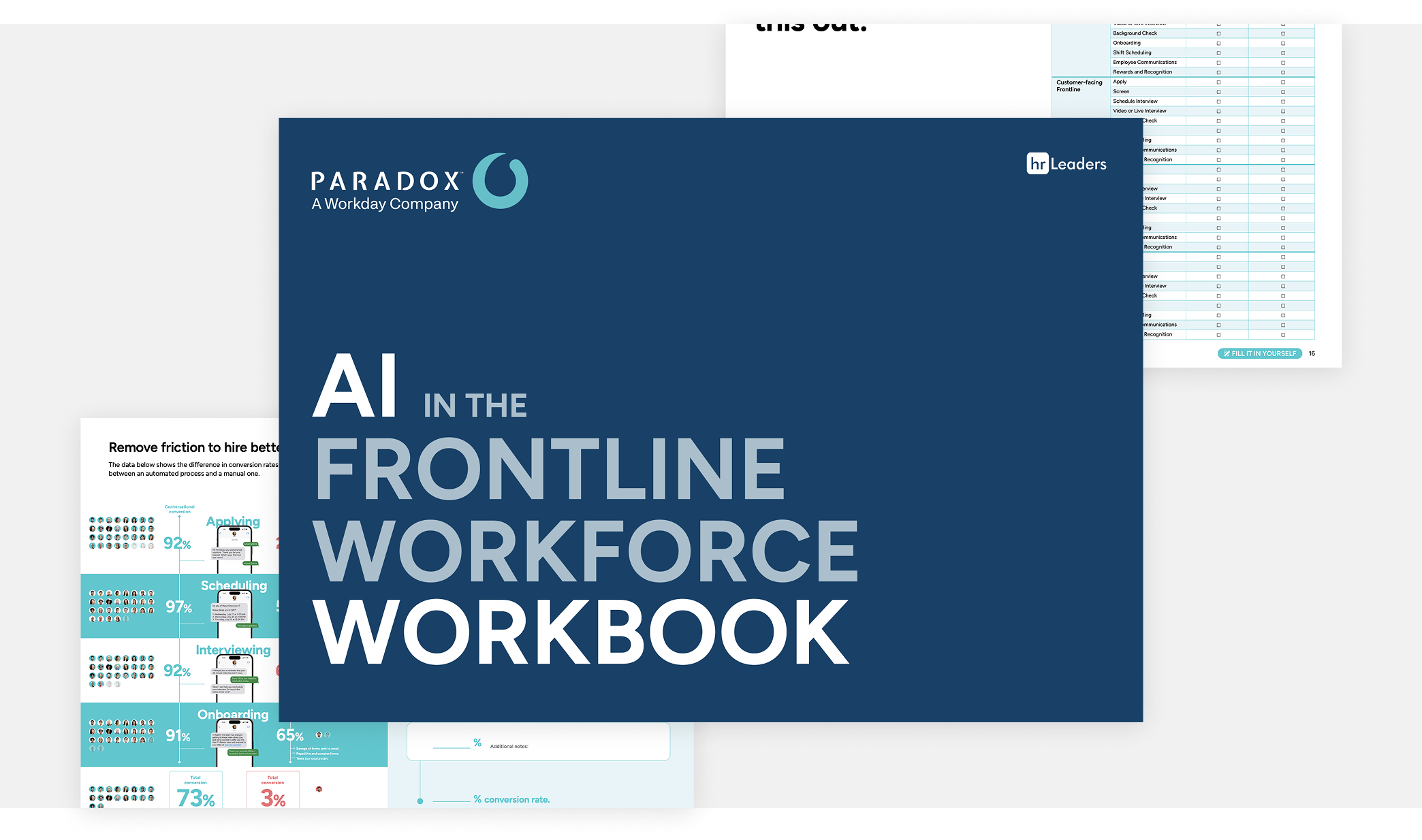Click the Interviewing stage heading

coord(233,650)
